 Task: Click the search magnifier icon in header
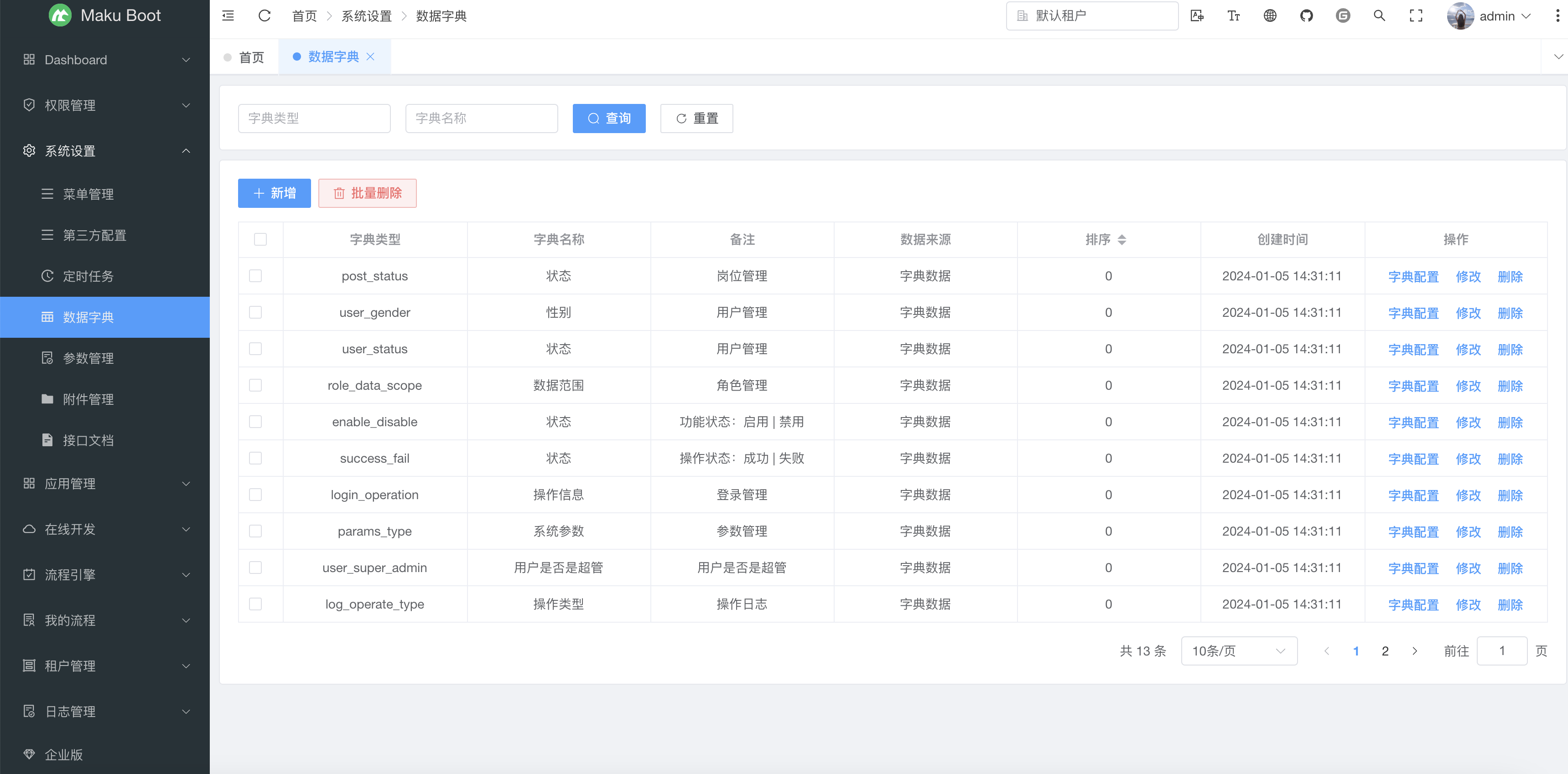pos(1379,16)
